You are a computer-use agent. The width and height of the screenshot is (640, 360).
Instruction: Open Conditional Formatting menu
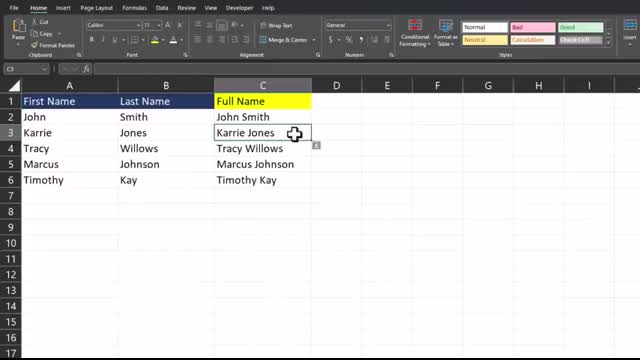pyautogui.click(x=415, y=33)
